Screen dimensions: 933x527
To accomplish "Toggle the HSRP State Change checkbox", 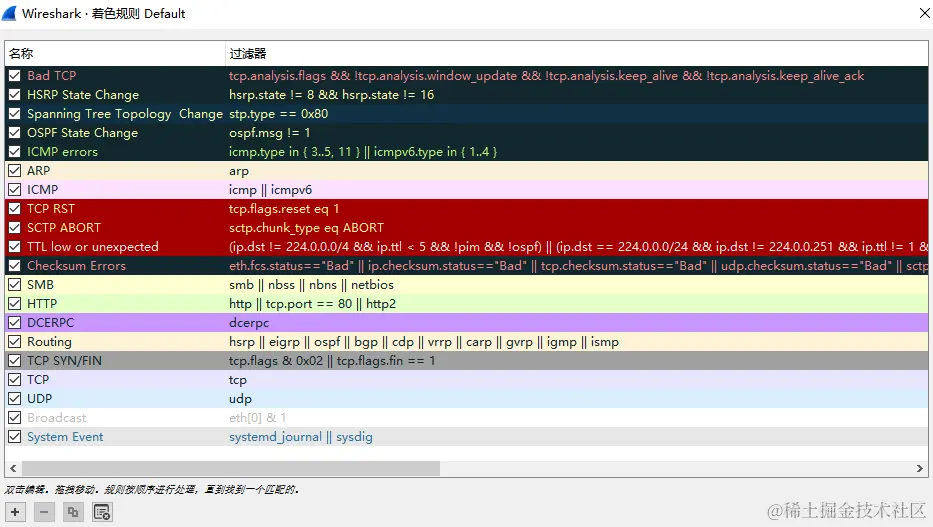I will coord(15,95).
